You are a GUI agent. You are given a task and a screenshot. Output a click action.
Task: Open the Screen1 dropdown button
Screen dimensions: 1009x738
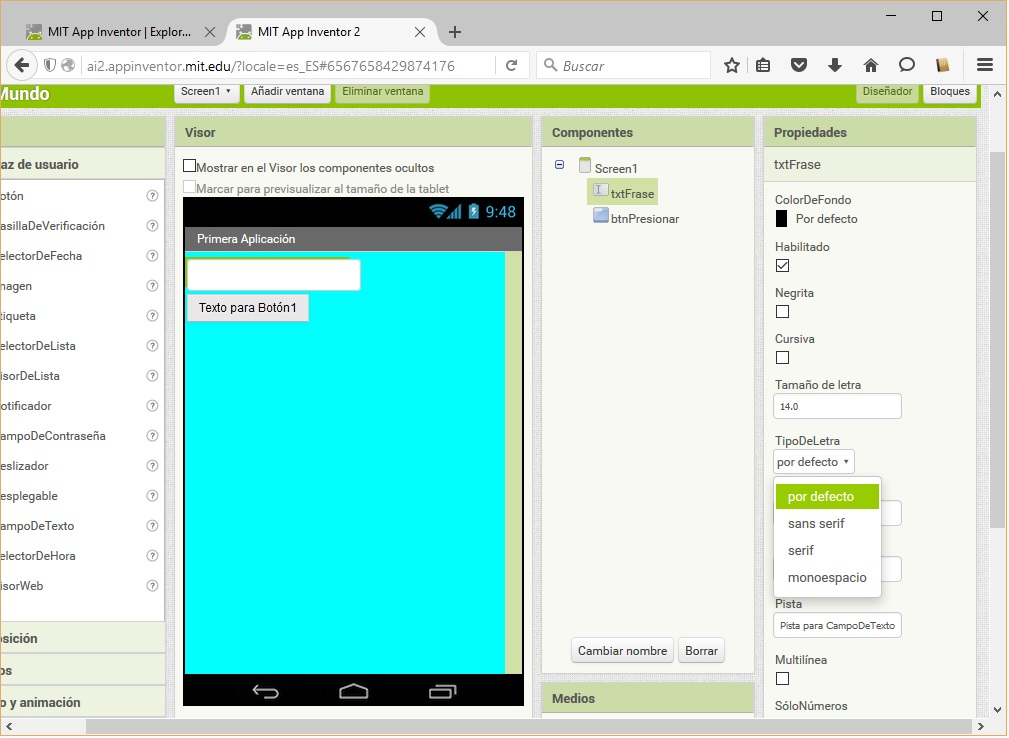(x=207, y=91)
